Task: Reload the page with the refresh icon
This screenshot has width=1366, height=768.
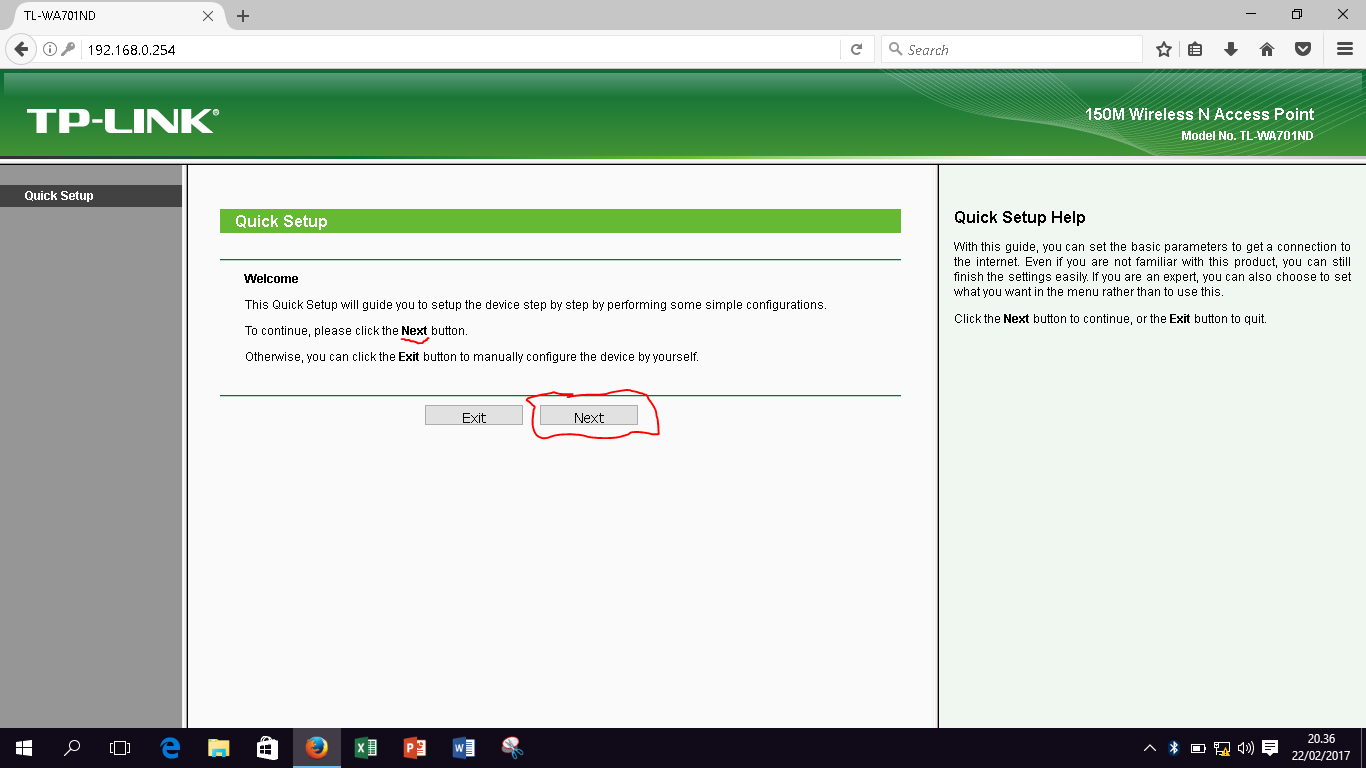Action: [856, 48]
